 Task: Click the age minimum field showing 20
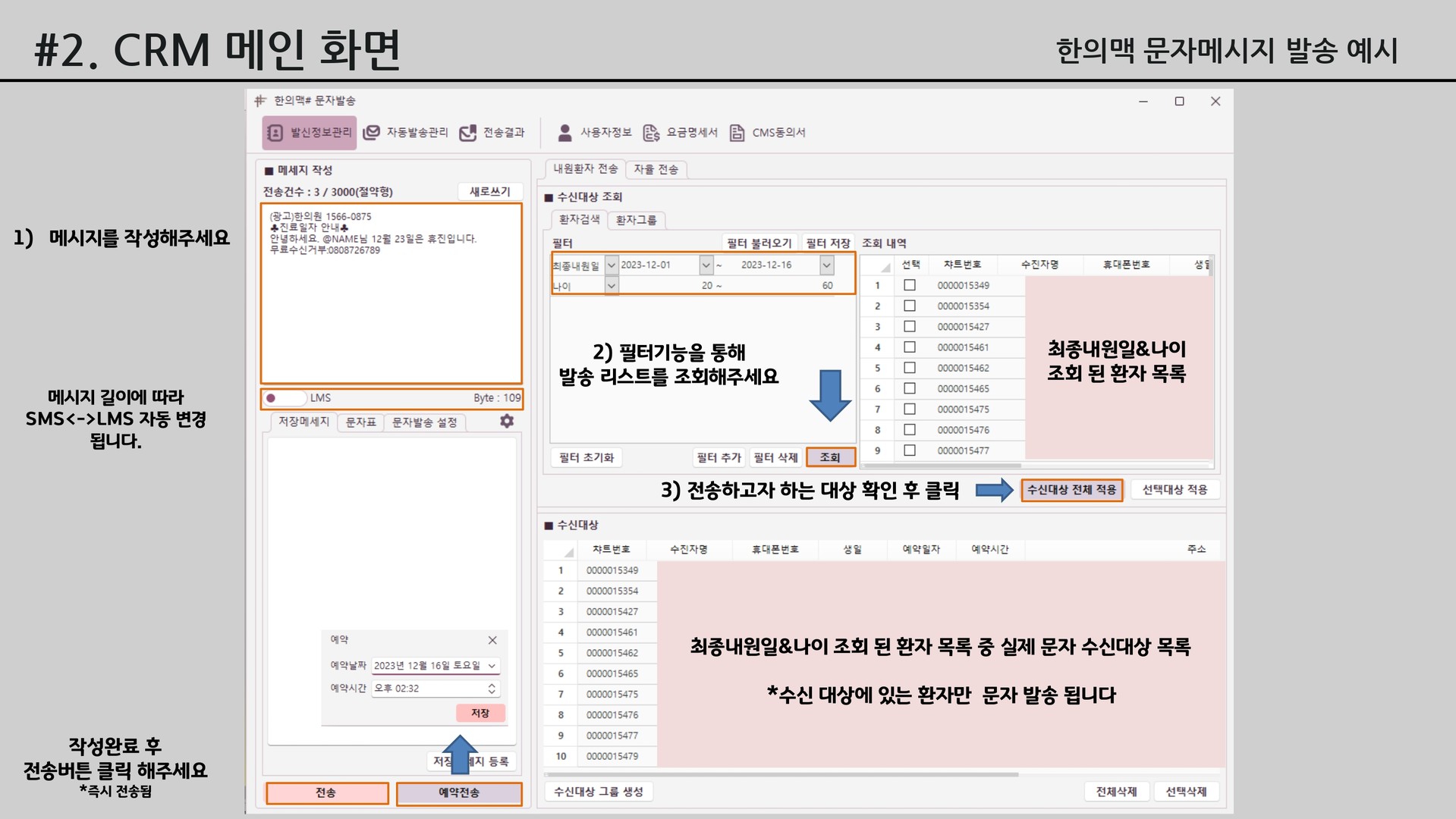(x=670, y=286)
